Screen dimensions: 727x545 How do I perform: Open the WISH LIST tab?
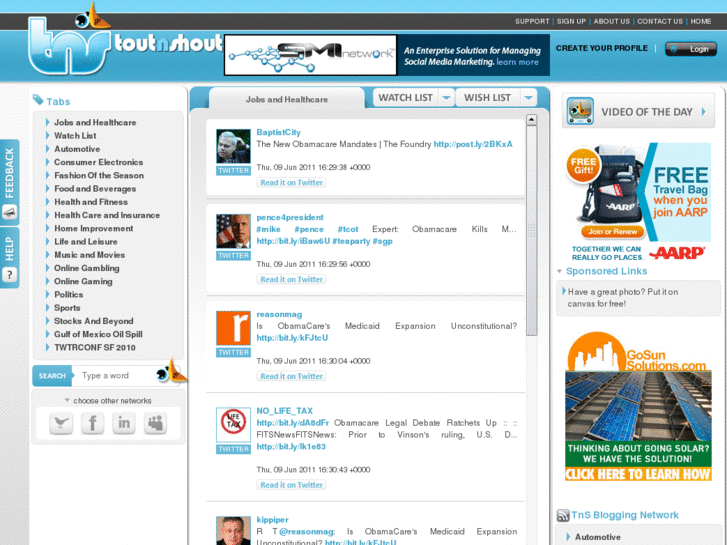tap(487, 98)
